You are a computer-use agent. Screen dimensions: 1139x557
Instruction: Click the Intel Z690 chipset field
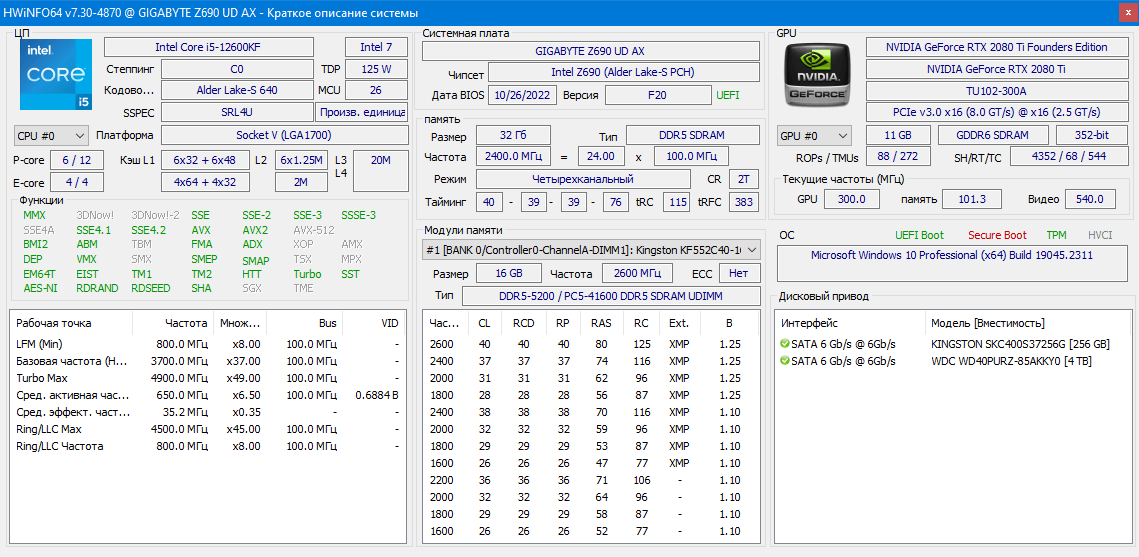coord(623,73)
